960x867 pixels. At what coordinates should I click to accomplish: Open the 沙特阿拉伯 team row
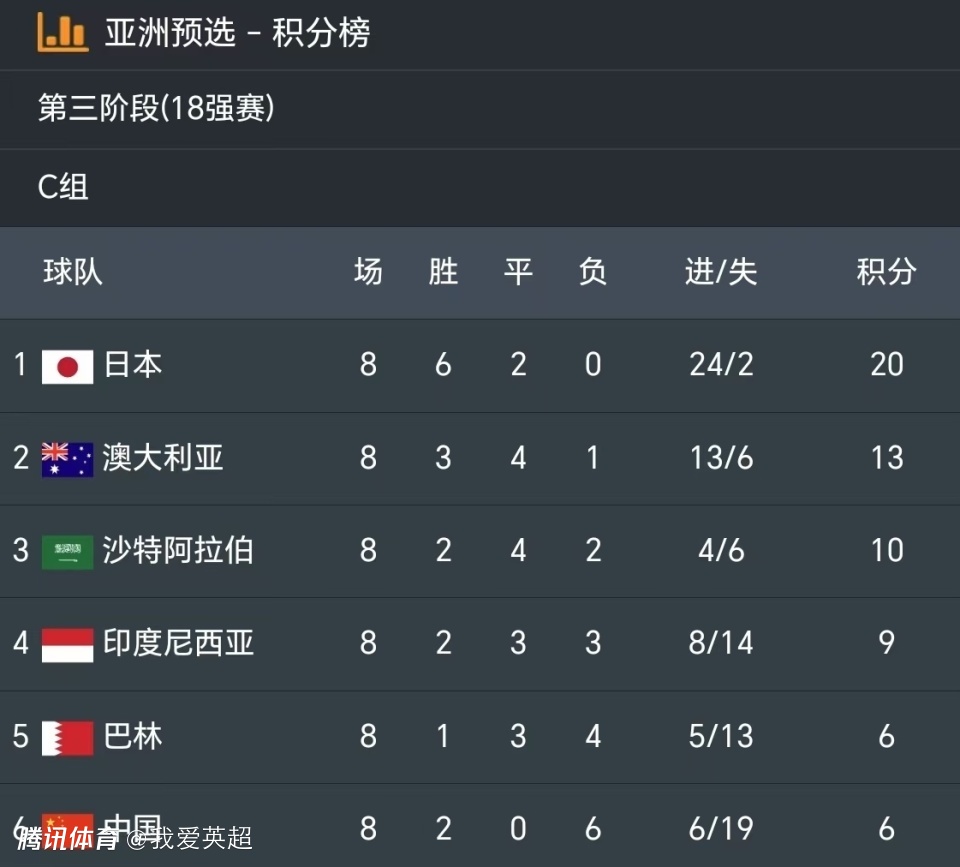480,551
